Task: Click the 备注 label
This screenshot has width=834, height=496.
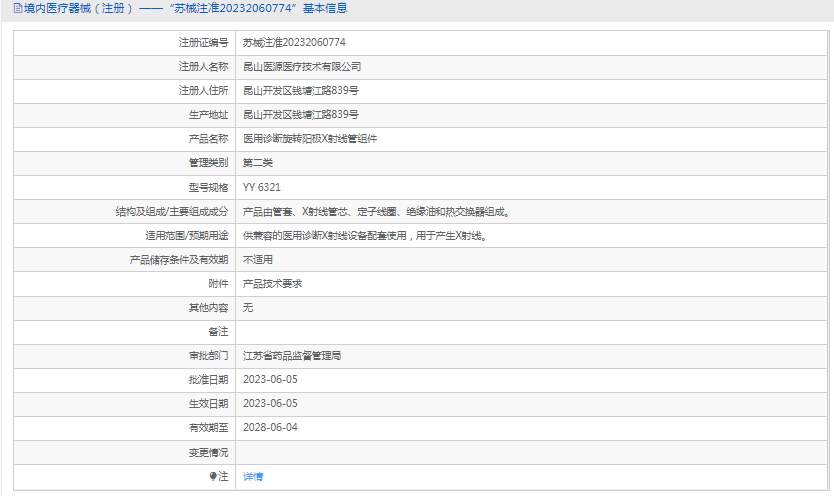Action: pyautogui.click(x=218, y=332)
